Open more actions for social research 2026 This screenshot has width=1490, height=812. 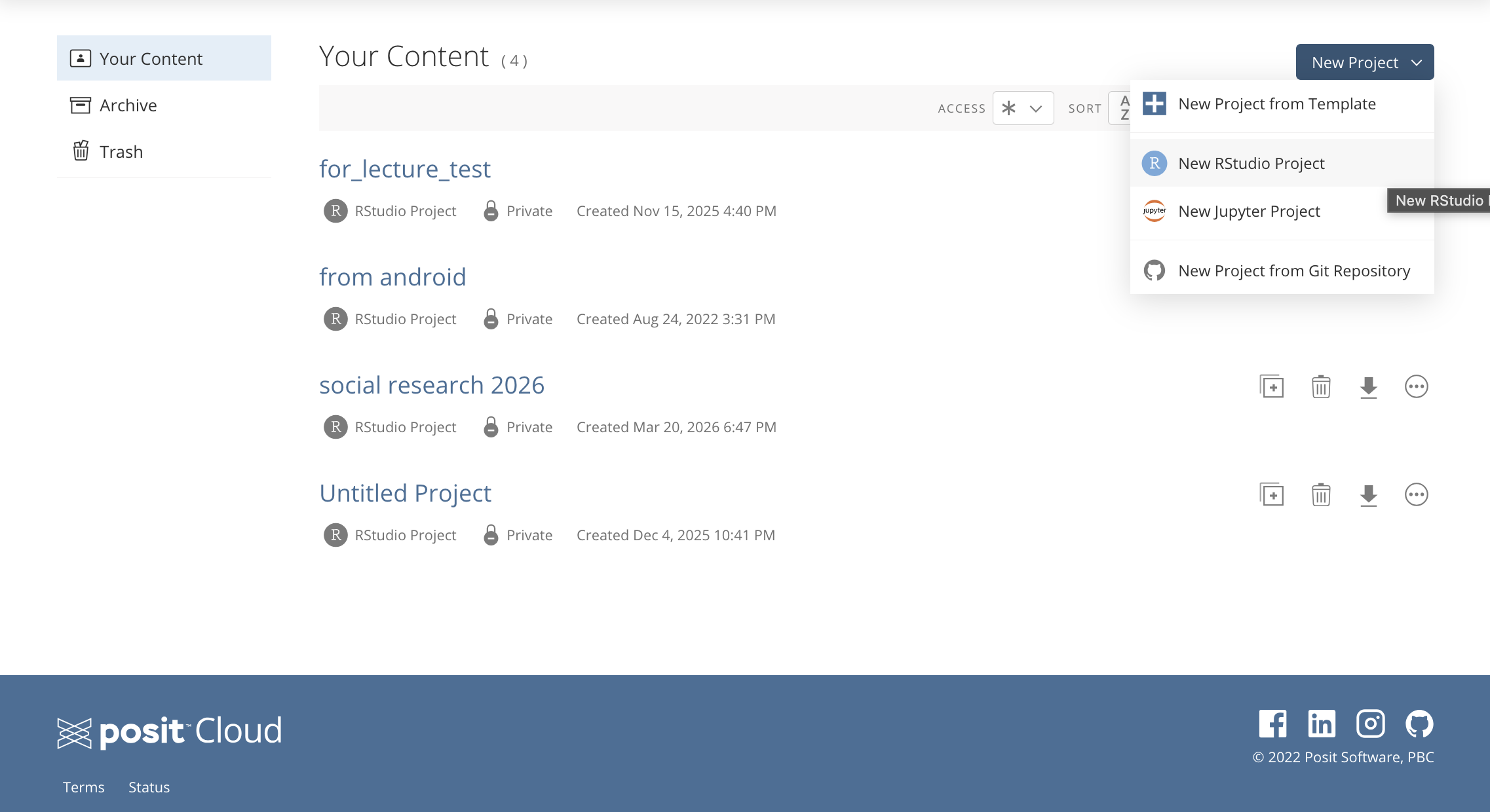coord(1416,386)
